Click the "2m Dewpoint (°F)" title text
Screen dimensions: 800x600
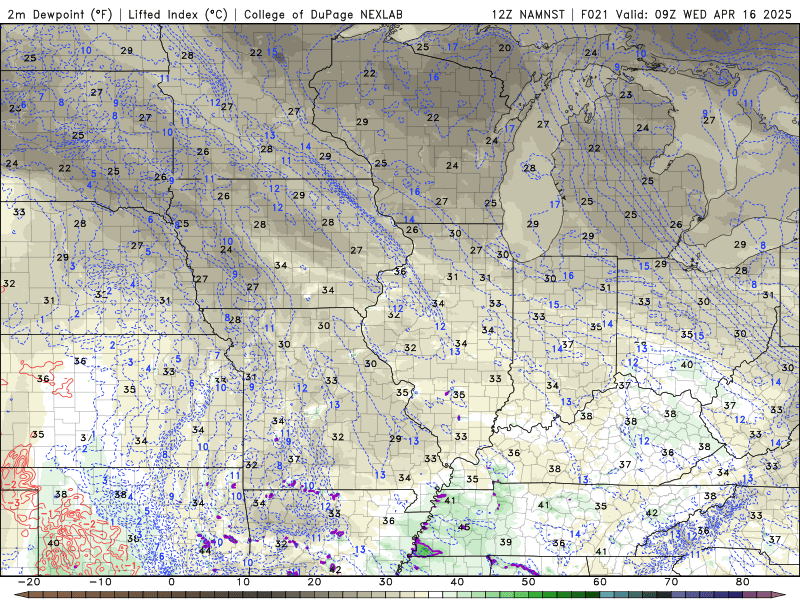pos(59,14)
